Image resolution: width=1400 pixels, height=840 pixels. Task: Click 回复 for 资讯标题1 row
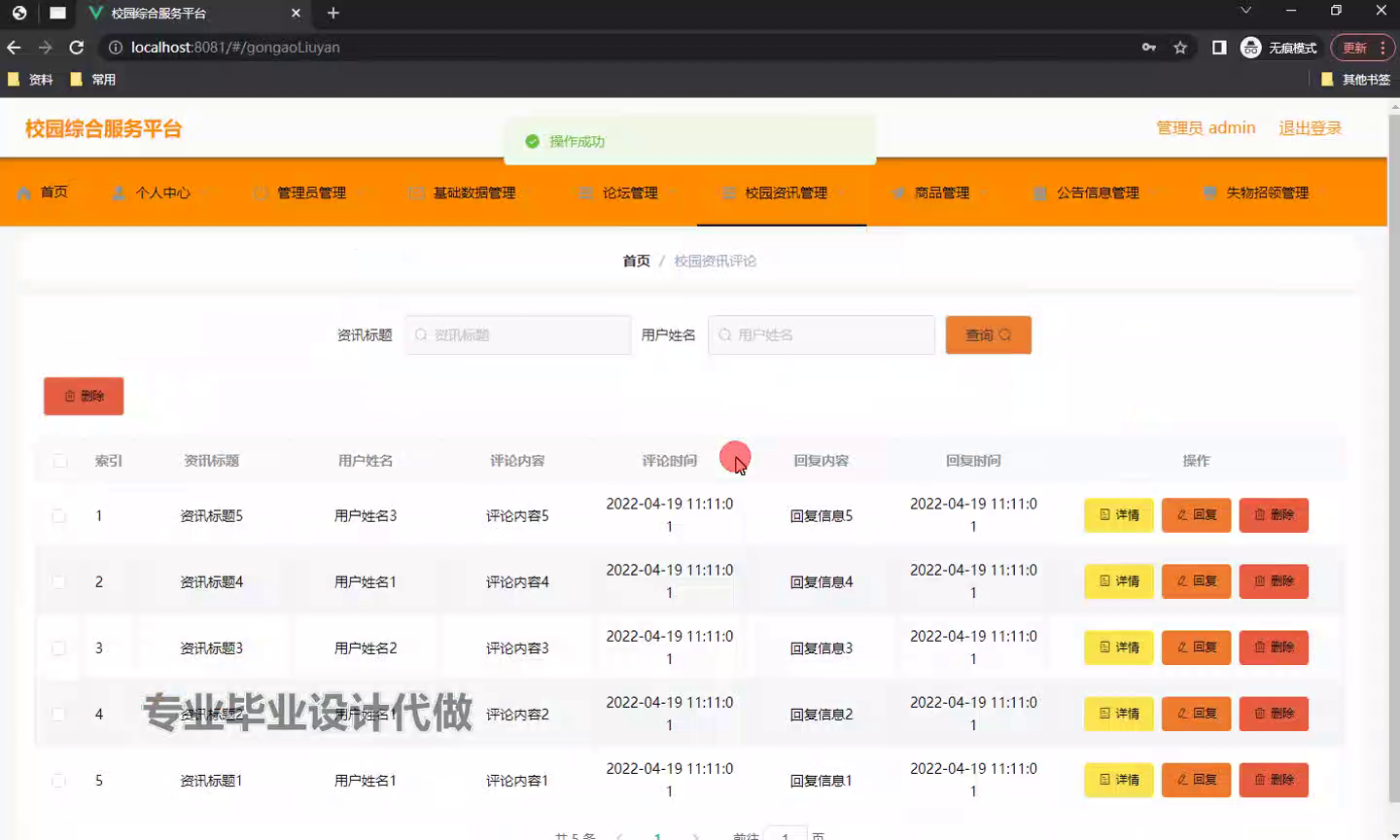point(1197,780)
